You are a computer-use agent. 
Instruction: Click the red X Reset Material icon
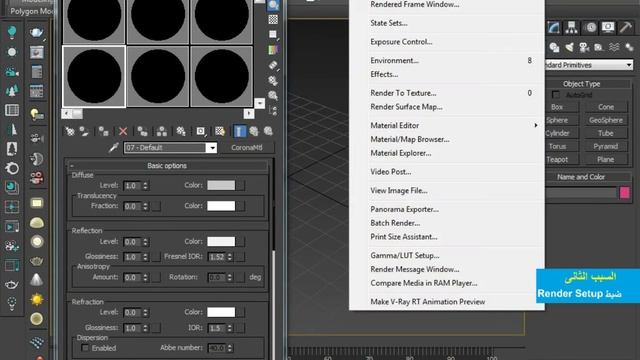click(123, 131)
